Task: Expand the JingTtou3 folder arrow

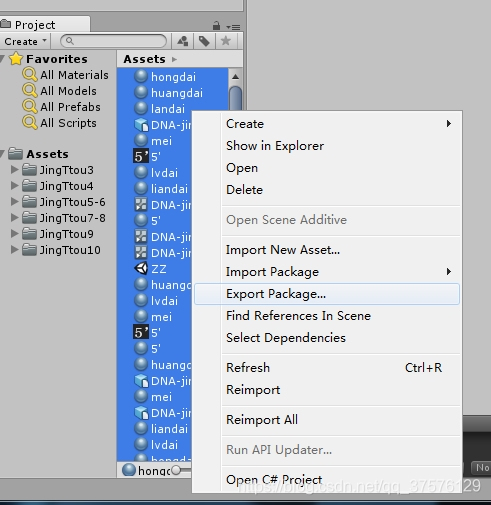Action: (x=14, y=170)
